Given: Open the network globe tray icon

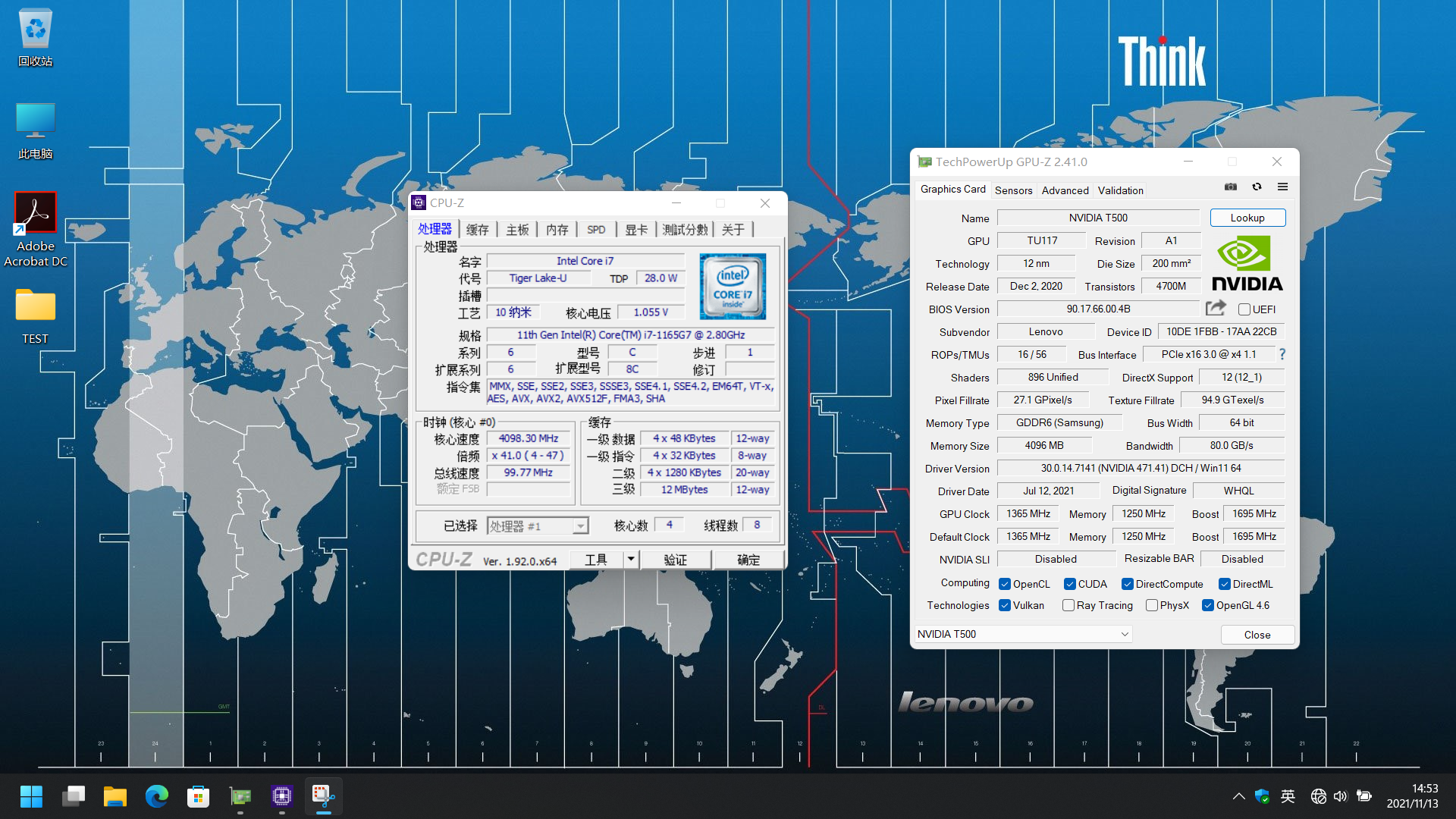Looking at the screenshot, I should 1319,796.
